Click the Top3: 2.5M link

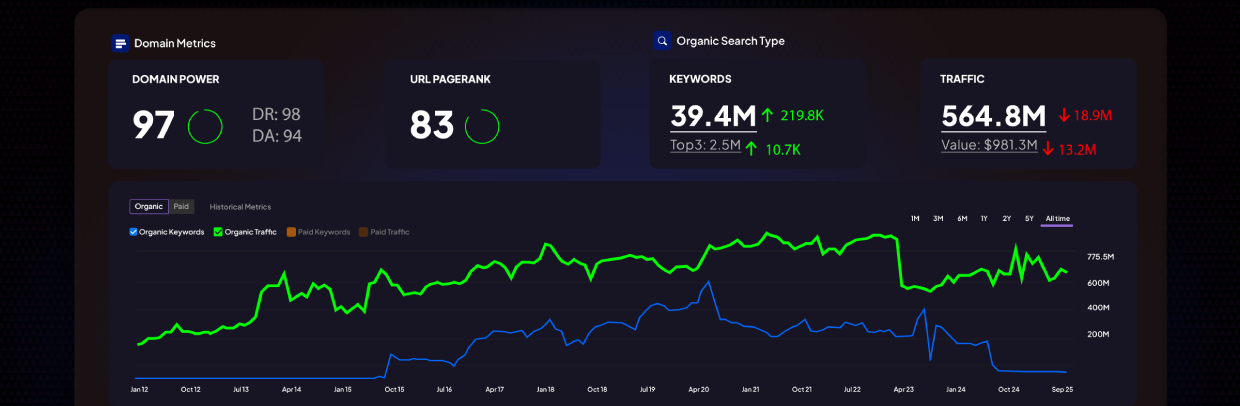click(x=705, y=147)
